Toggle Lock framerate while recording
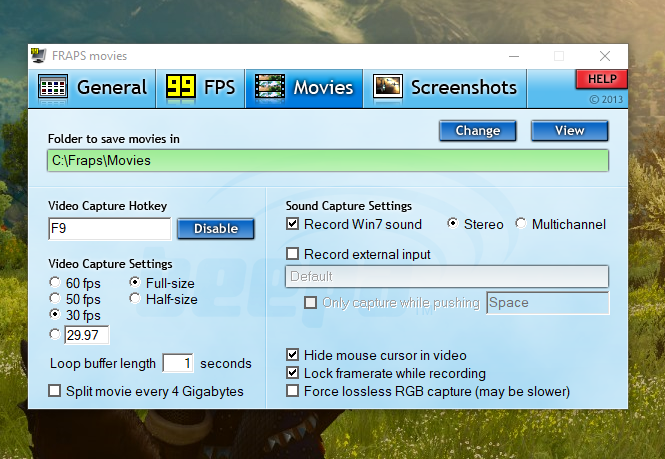Screen dimensions: 665x459 292,373
